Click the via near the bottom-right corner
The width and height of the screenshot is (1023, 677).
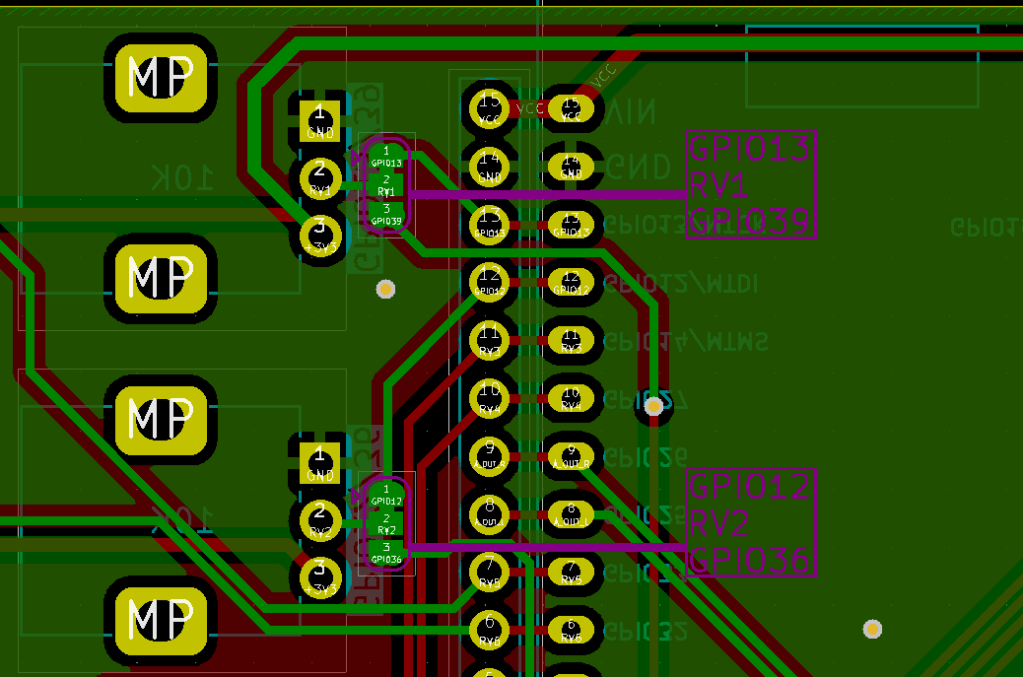pos(872,629)
